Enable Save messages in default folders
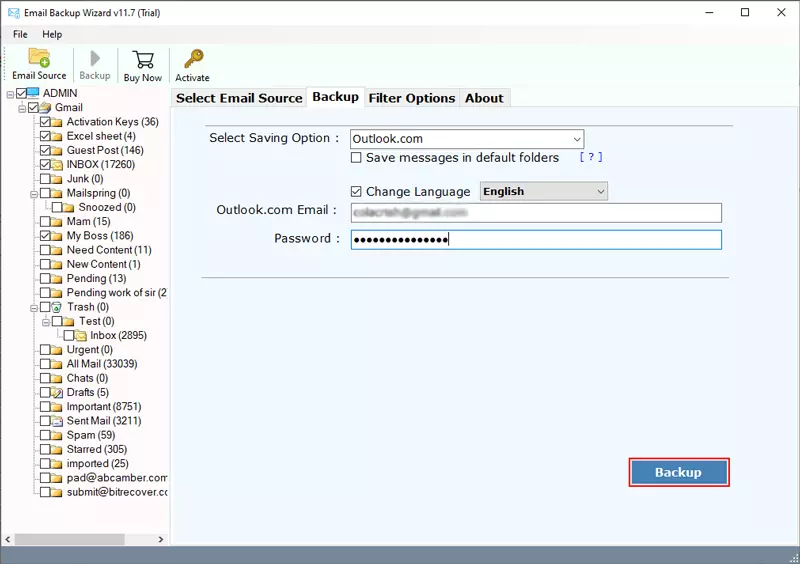Image resolution: width=800 pixels, height=564 pixels. 356,158
